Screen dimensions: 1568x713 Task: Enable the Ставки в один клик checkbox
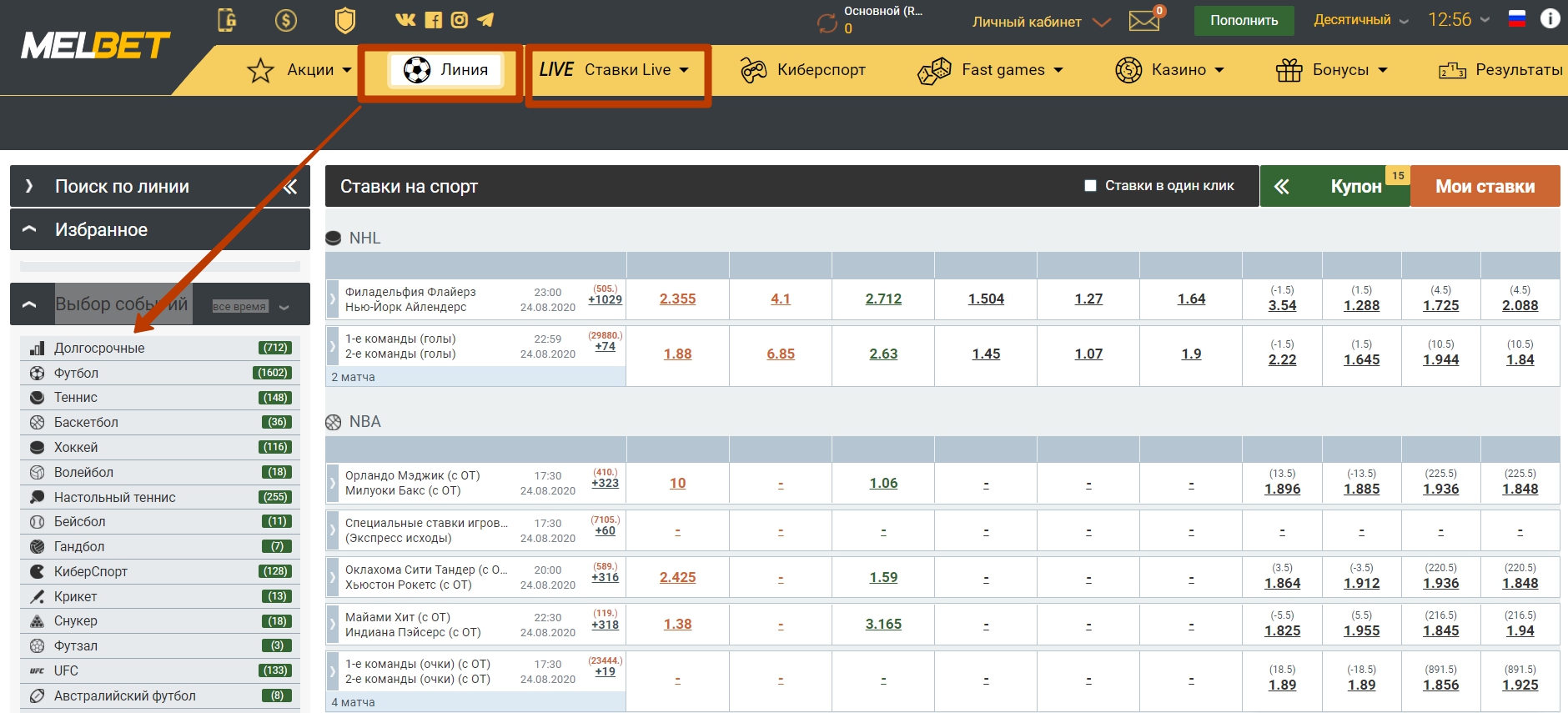click(x=1090, y=185)
